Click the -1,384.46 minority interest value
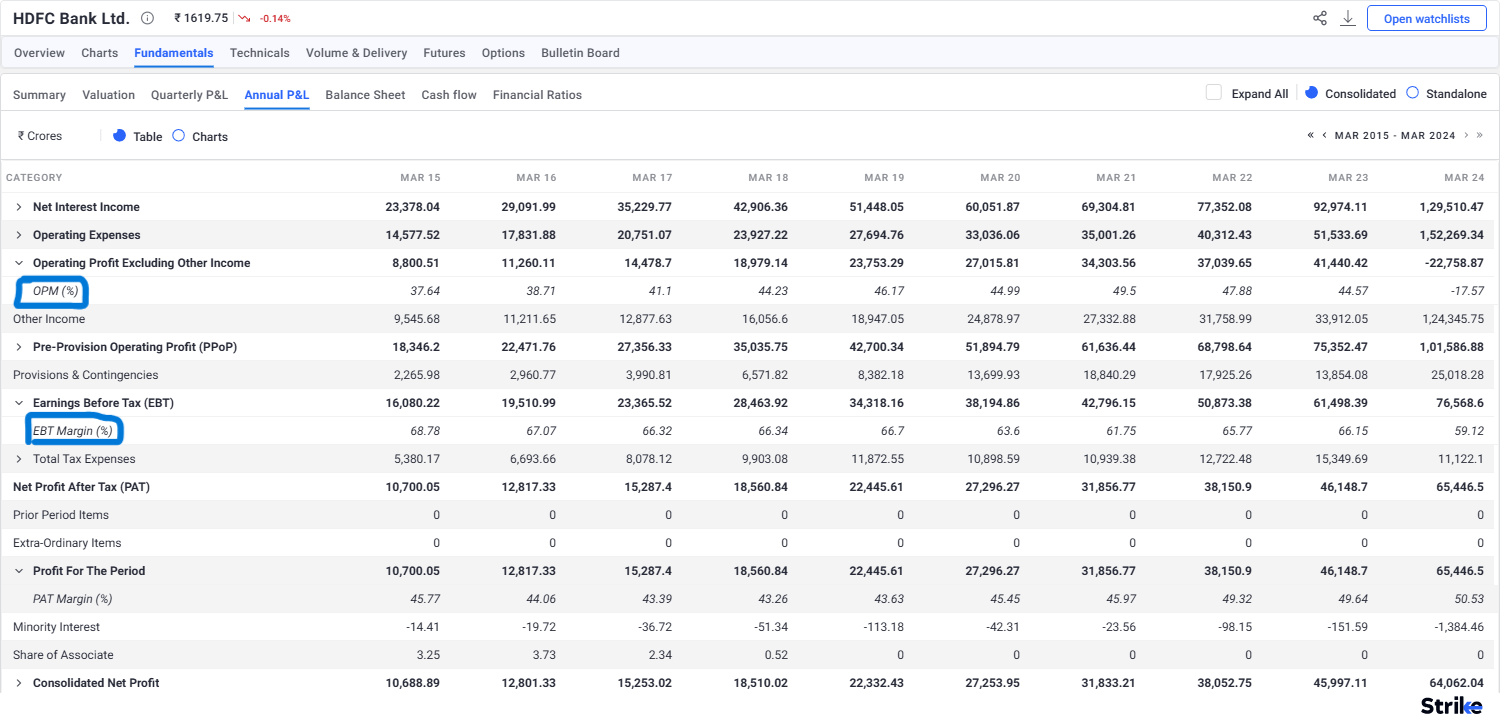 pos(1460,627)
